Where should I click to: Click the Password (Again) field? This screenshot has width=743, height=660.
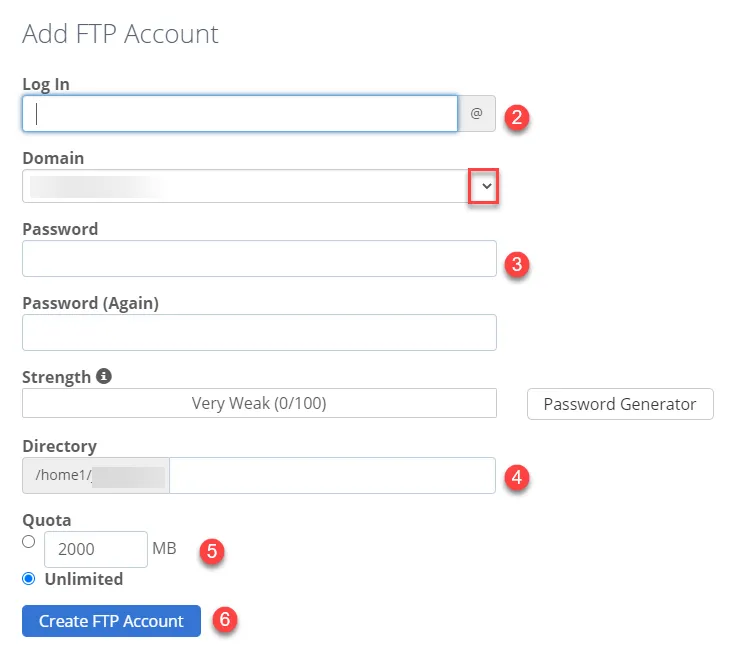(x=259, y=333)
